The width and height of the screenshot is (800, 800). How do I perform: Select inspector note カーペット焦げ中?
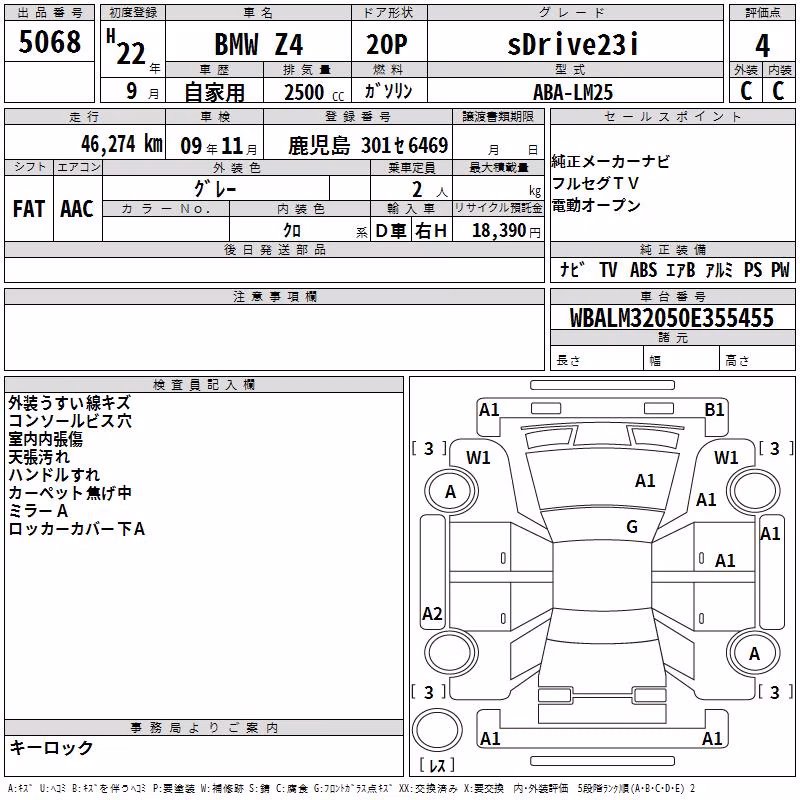coord(70,493)
